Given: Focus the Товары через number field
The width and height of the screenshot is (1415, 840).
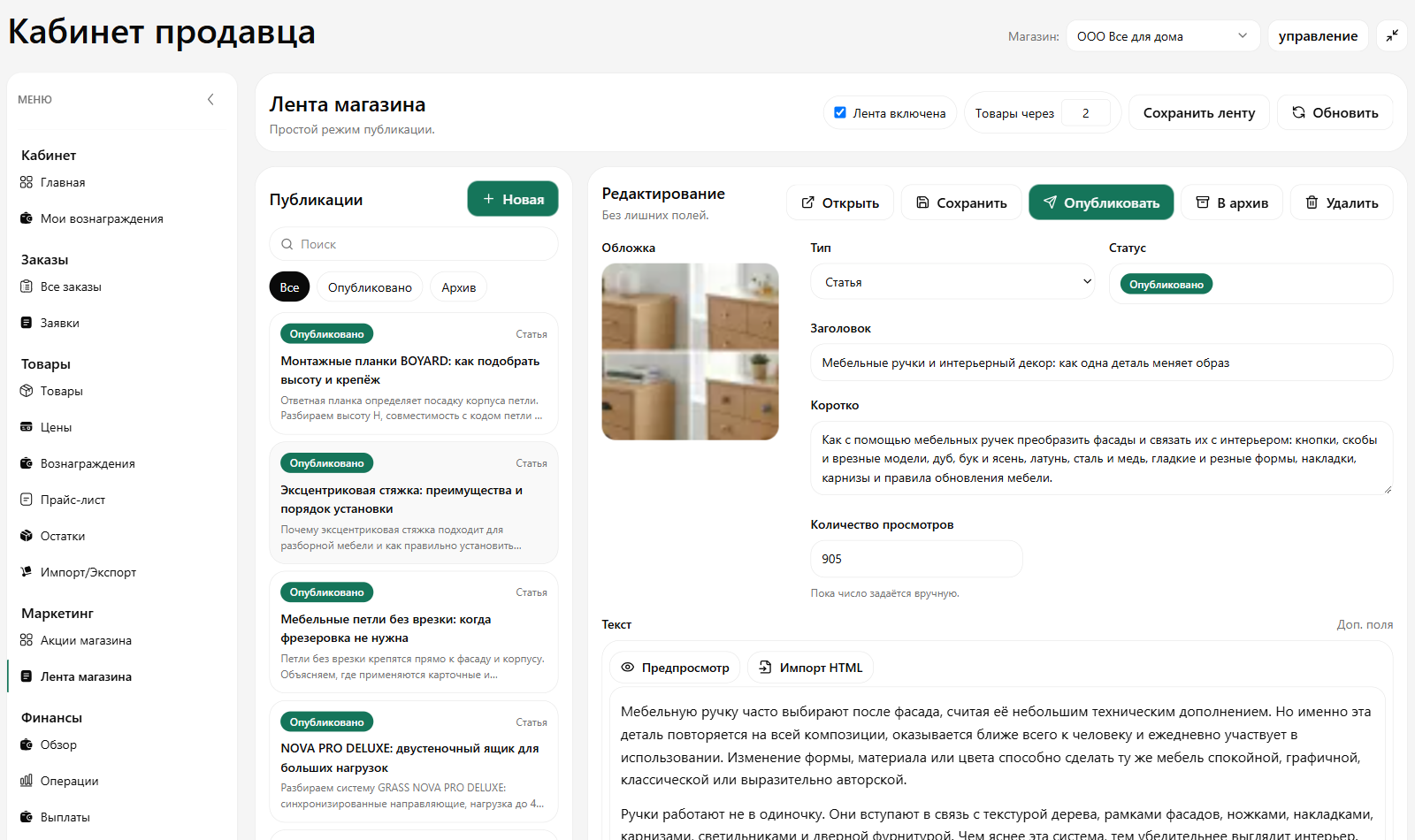Looking at the screenshot, I should point(1086,113).
